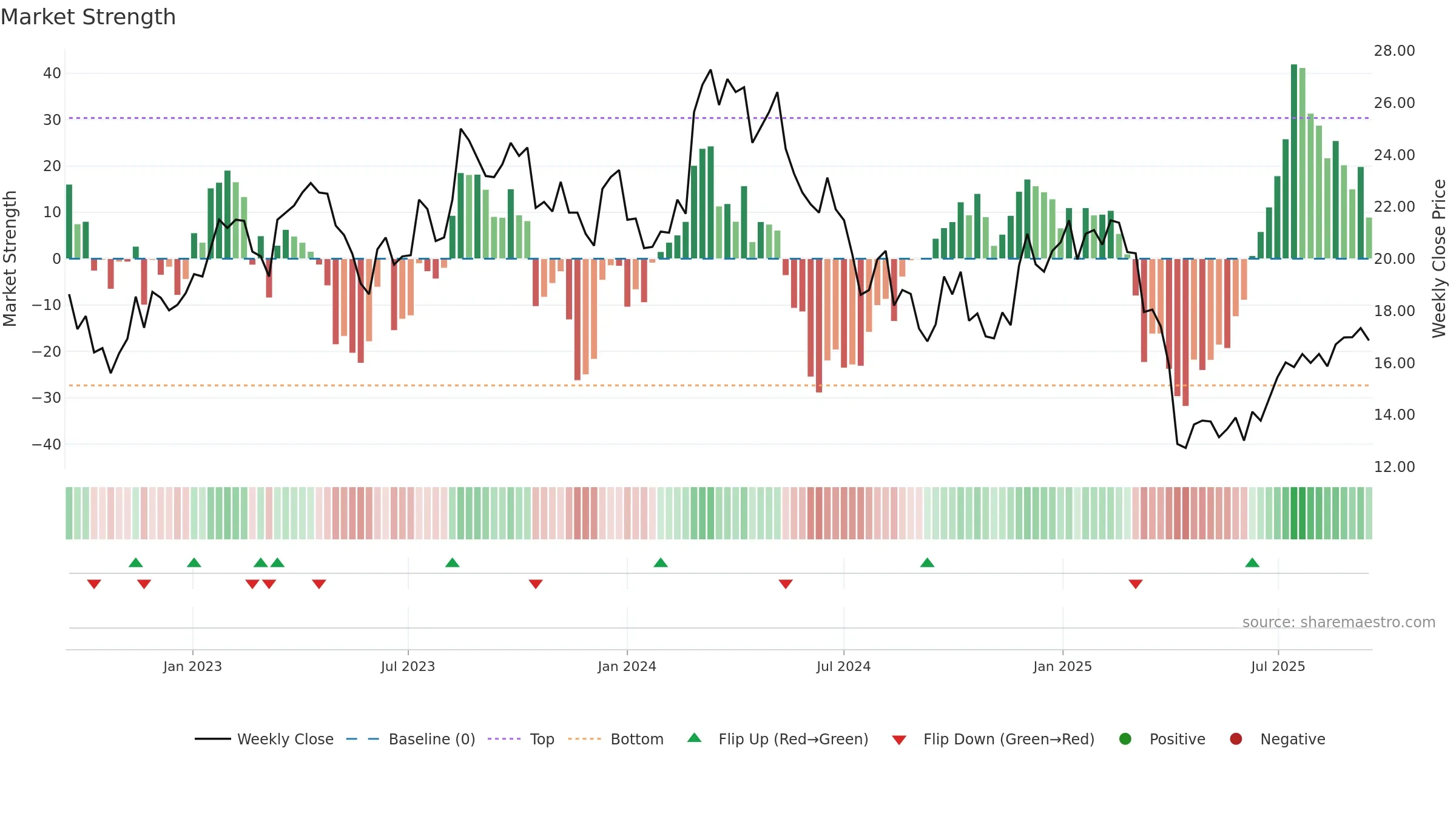Click the tallest green bar above 40
The height and width of the screenshot is (819, 1456).
(1294, 161)
